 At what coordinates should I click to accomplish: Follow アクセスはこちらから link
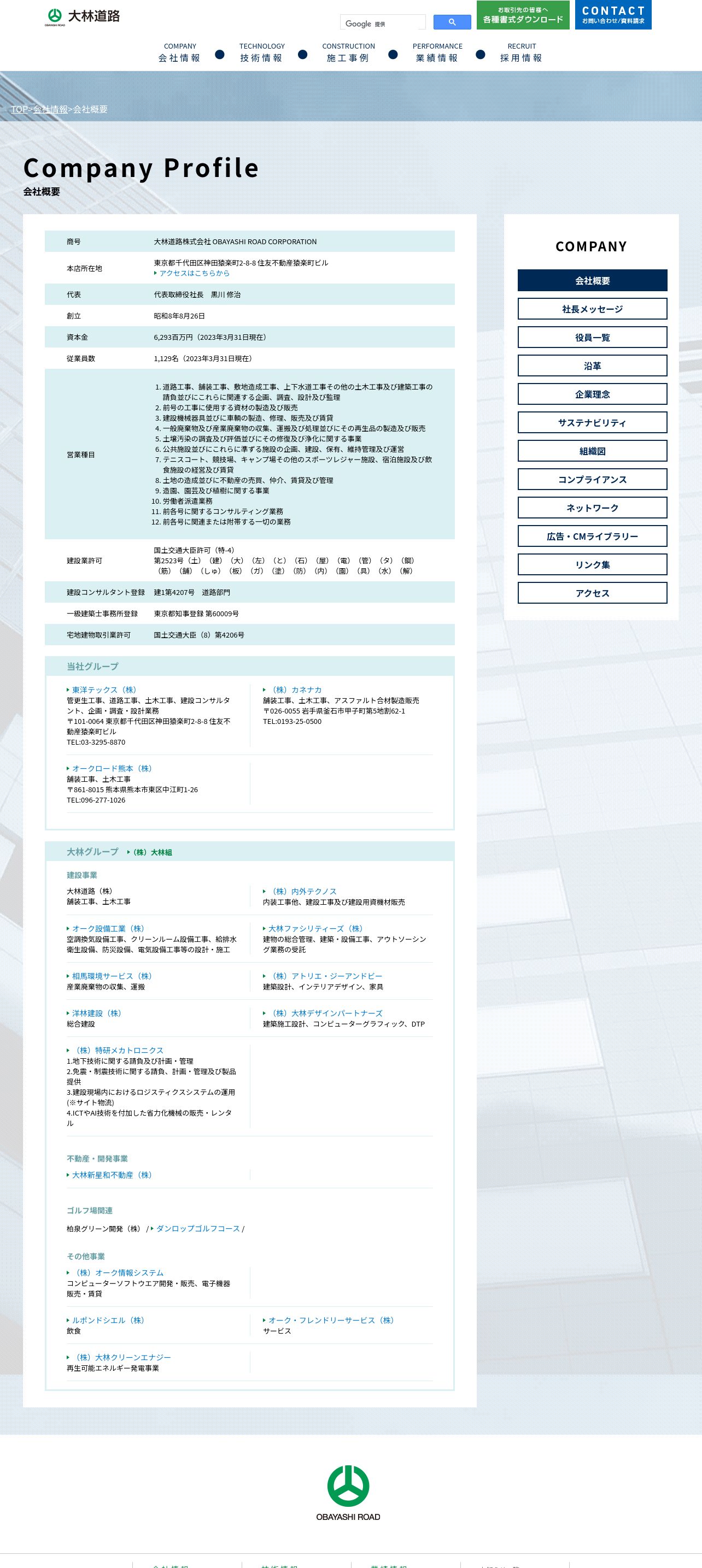click(195, 273)
